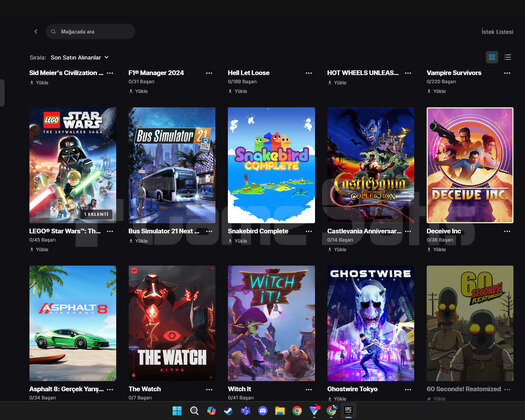Click the Ghostwire Tokyo title text
Image resolution: width=525 pixels, height=420 pixels.
(352, 389)
